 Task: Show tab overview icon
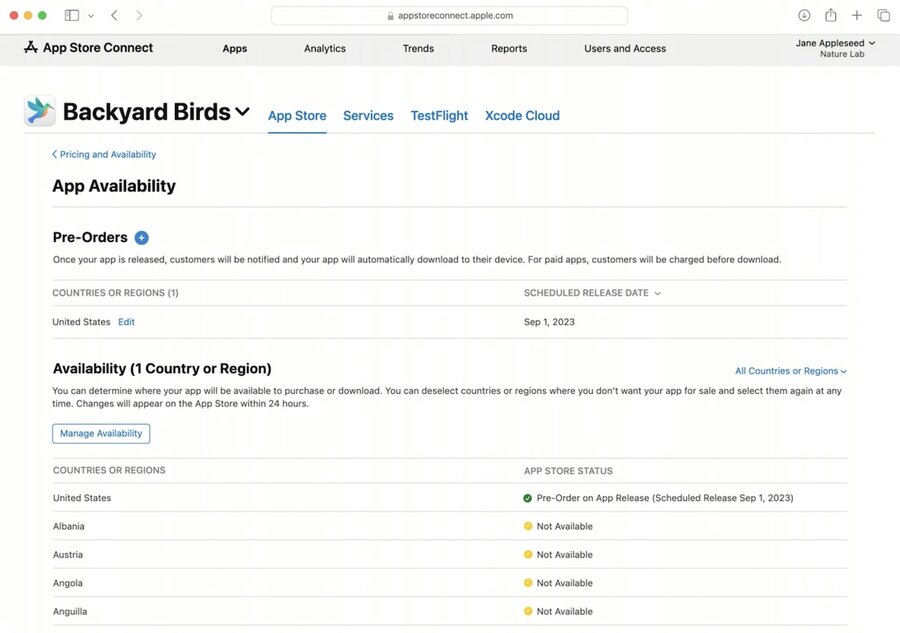coord(883,15)
